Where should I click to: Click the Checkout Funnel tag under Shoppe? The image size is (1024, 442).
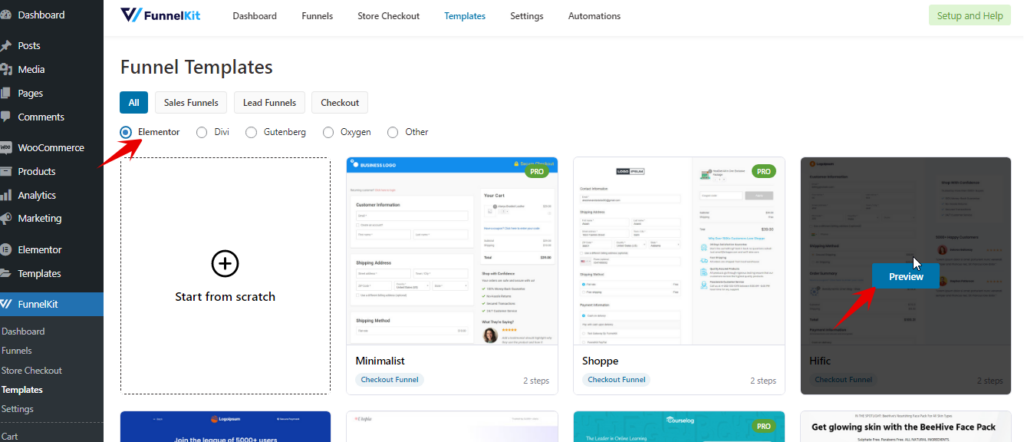point(617,379)
